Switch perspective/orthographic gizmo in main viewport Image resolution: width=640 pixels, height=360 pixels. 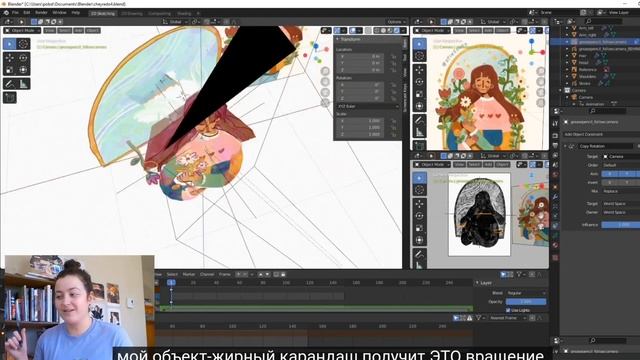(x=325, y=102)
